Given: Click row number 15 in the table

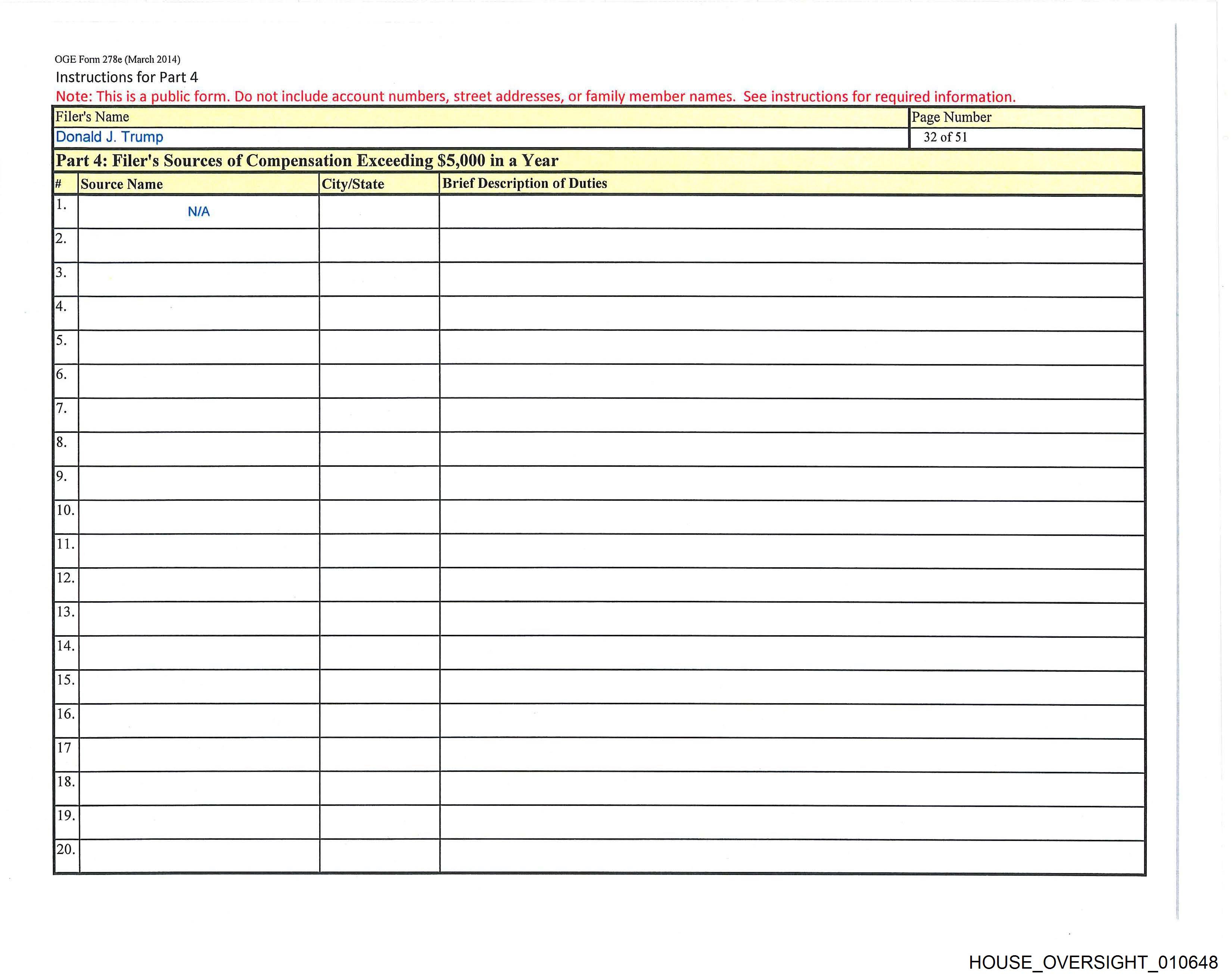Looking at the screenshot, I should [x=66, y=680].
